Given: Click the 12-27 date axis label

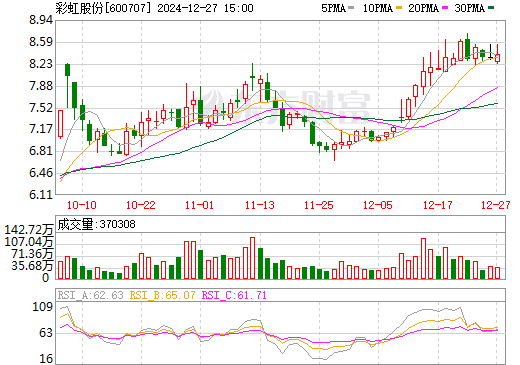Looking at the screenshot, I should tap(496, 205).
